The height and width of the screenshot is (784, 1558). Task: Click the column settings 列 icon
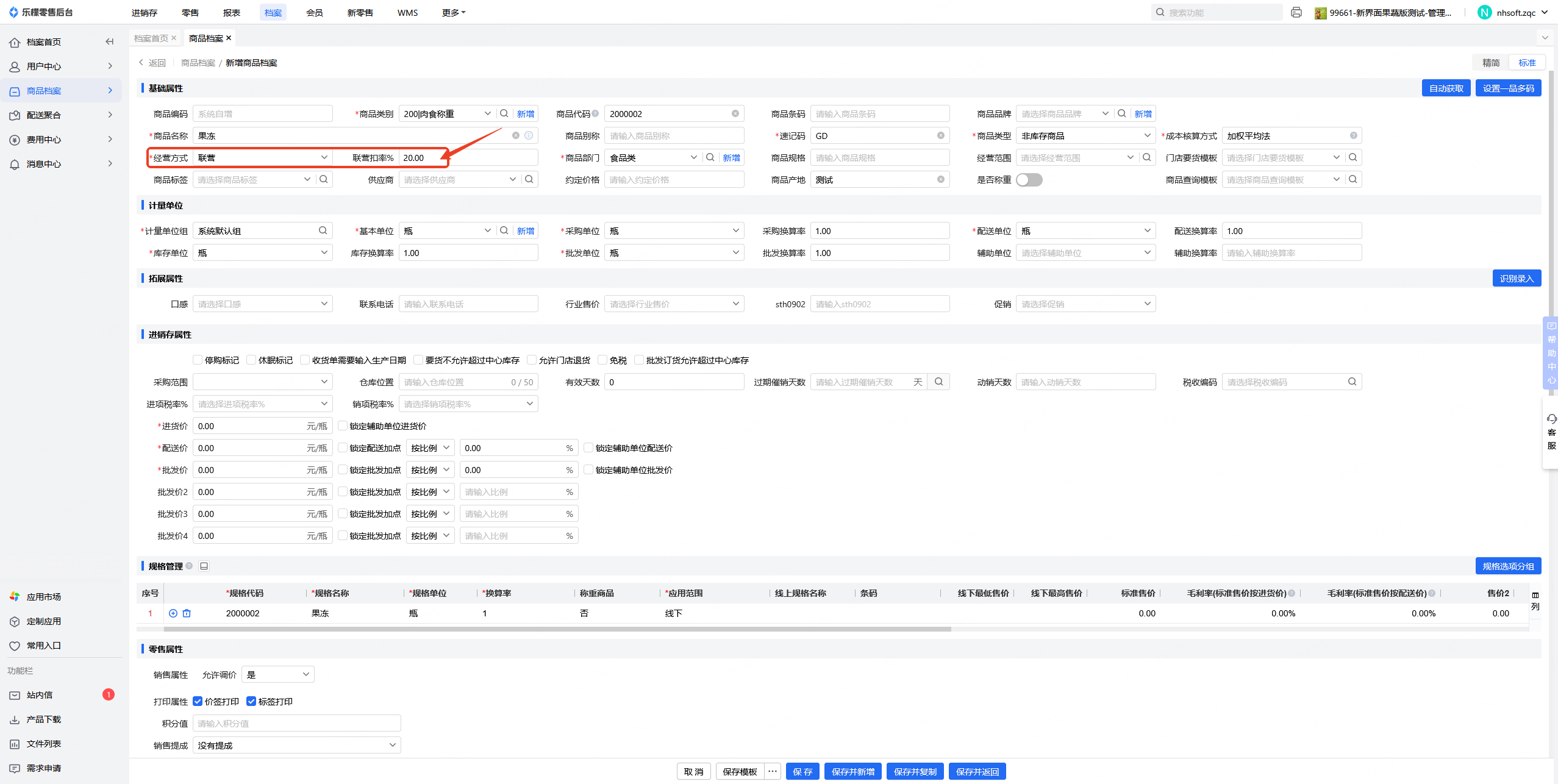[x=1535, y=600]
